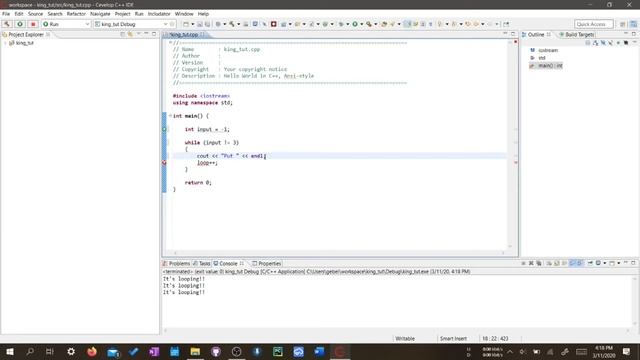Viewport: 640px width, 360px height.
Task: Open the Project Explorer view menu chevron
Action: pos(138,34)
